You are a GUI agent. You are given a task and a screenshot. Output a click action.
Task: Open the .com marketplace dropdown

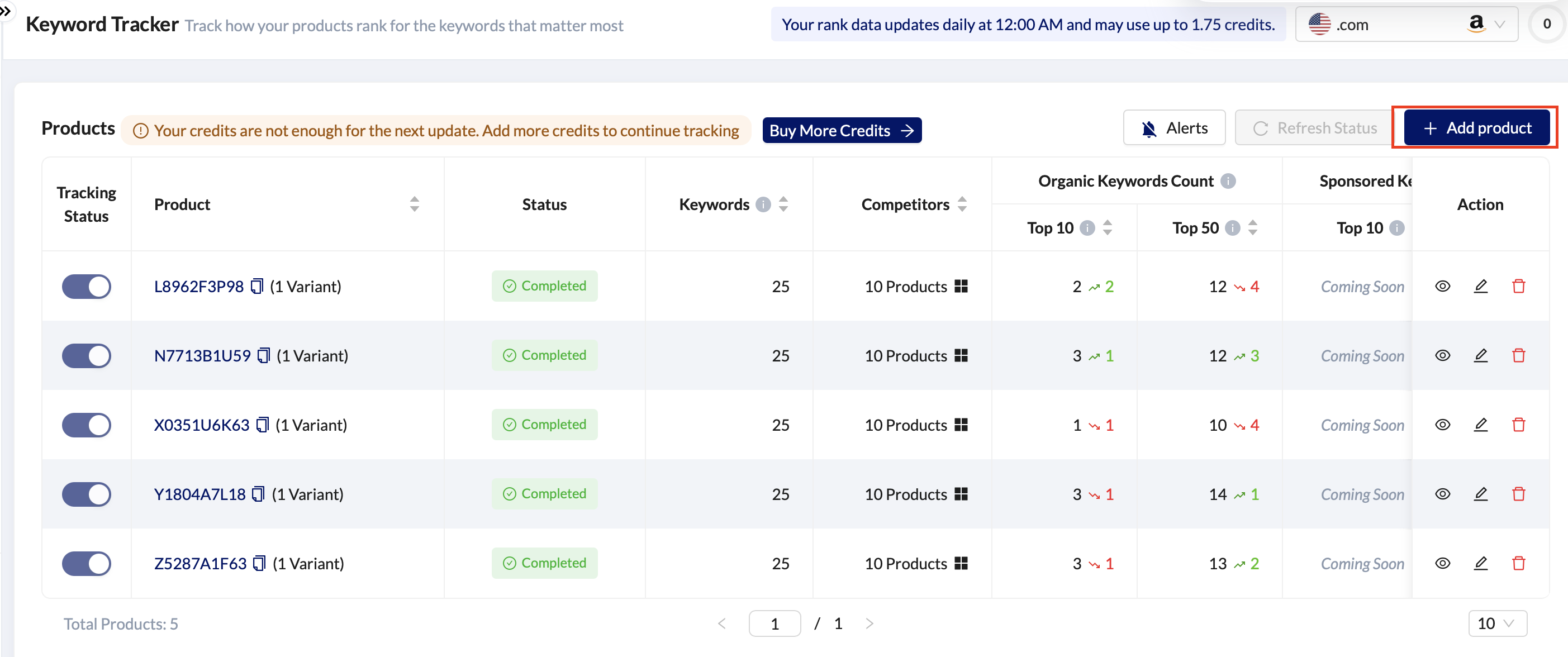click(x=1406, y=25)
